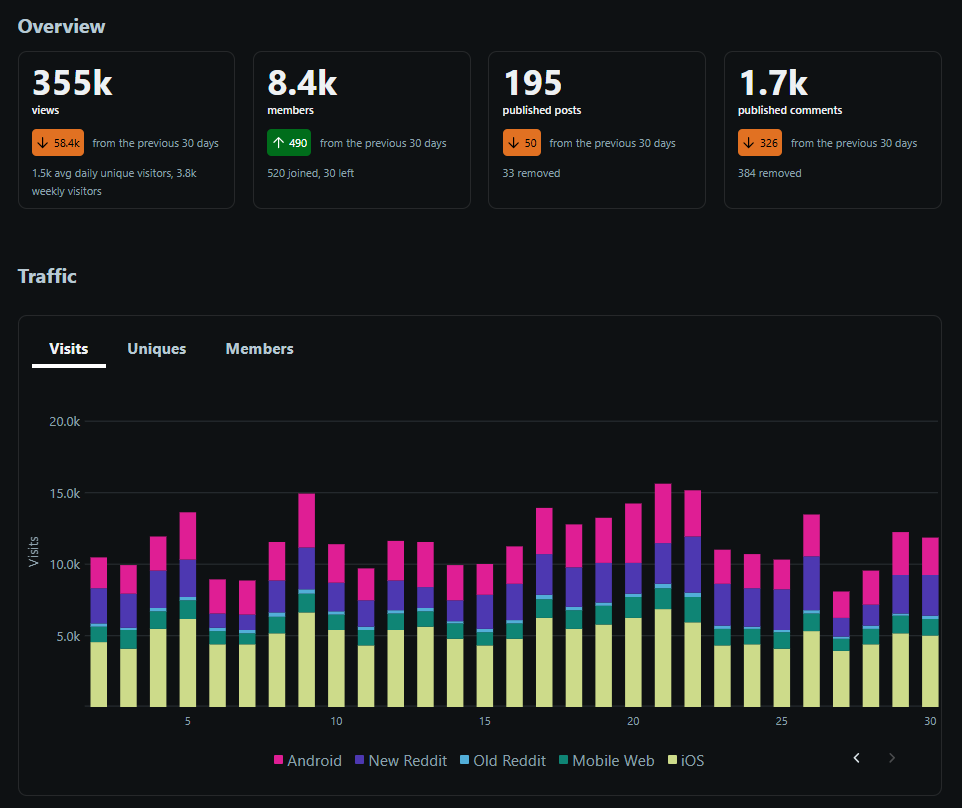Open the 1.7k published comments card
Viewport: 962px width, 808px height.
[x=833, y=130]
